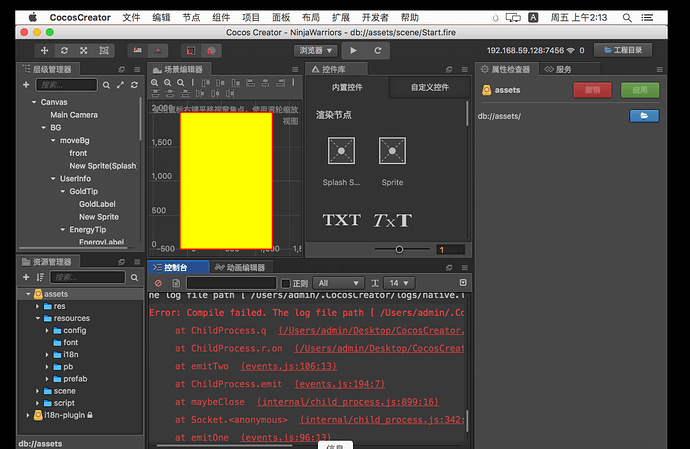Refresh the hierarchy panel
Image resolution: width=690 pixels, height=449 pixels.
click(134, 85)
